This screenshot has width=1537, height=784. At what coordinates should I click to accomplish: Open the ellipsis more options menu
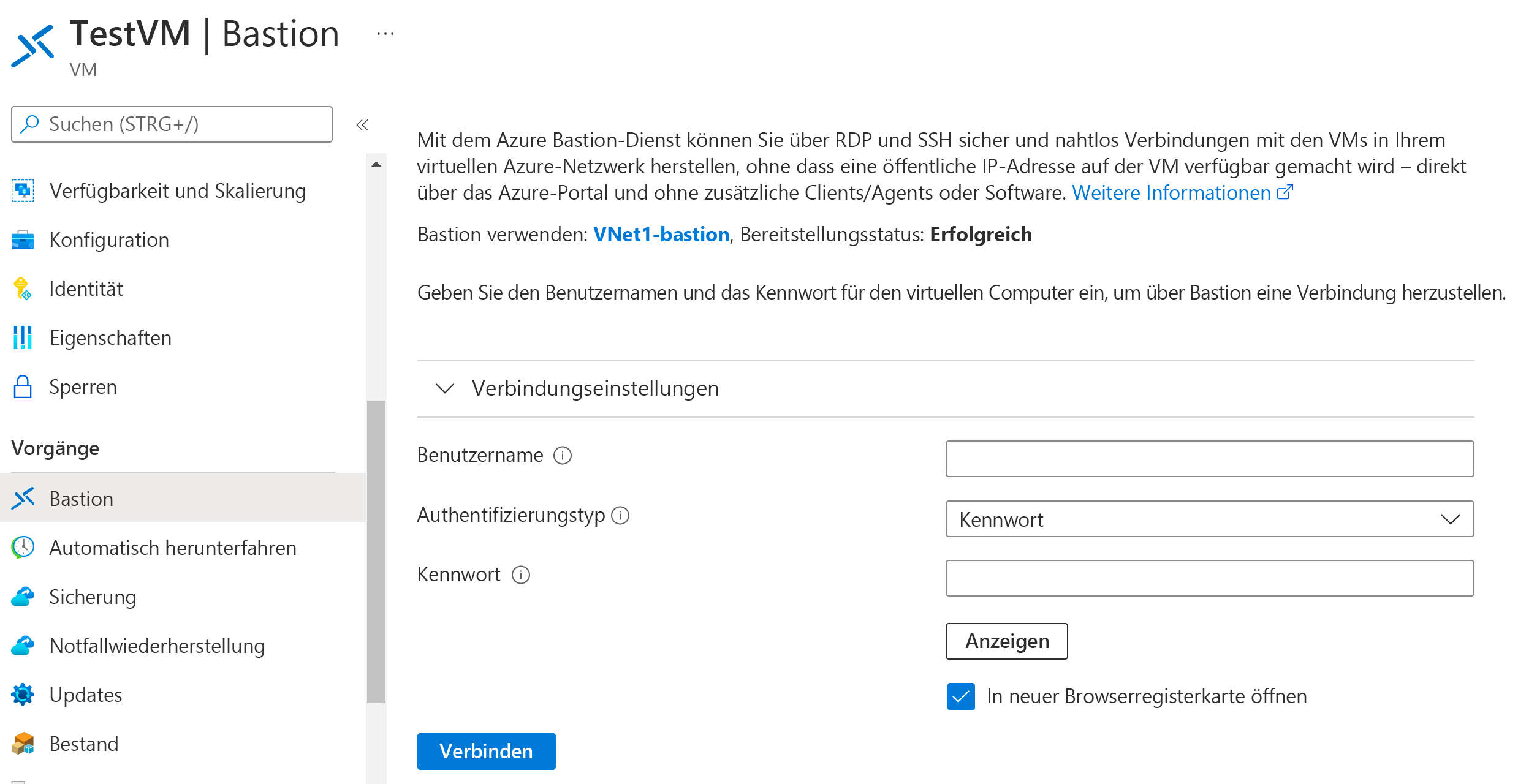pos(385,34)
